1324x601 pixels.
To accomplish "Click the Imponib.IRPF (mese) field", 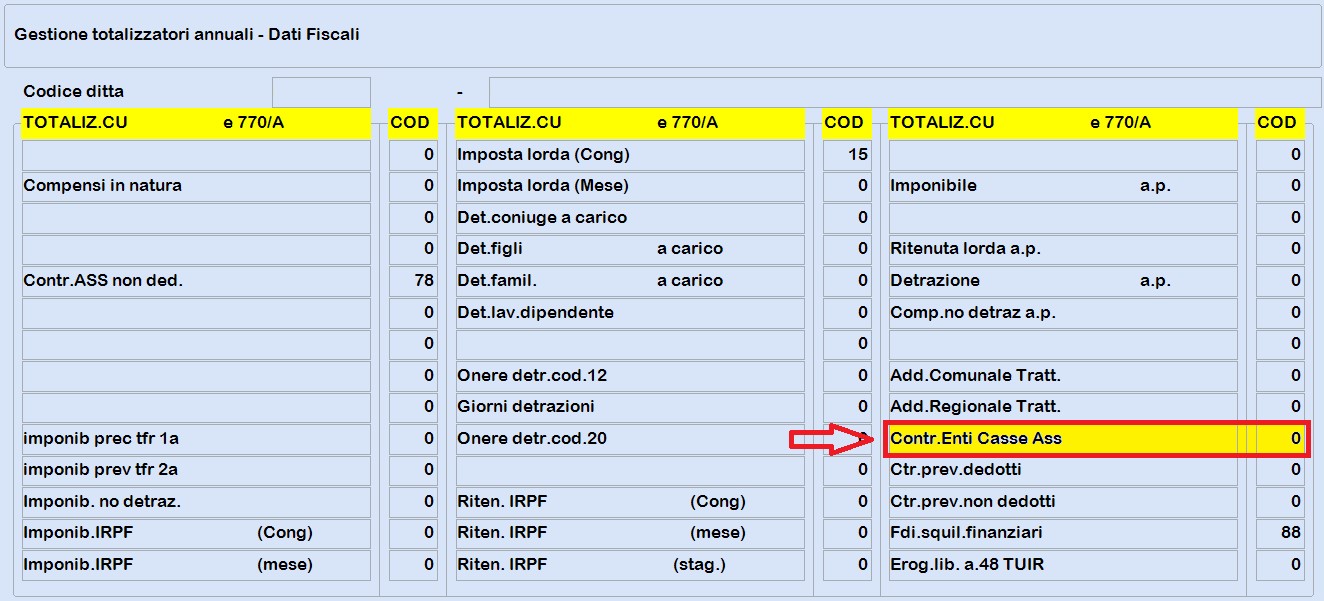I will (196, 565).
